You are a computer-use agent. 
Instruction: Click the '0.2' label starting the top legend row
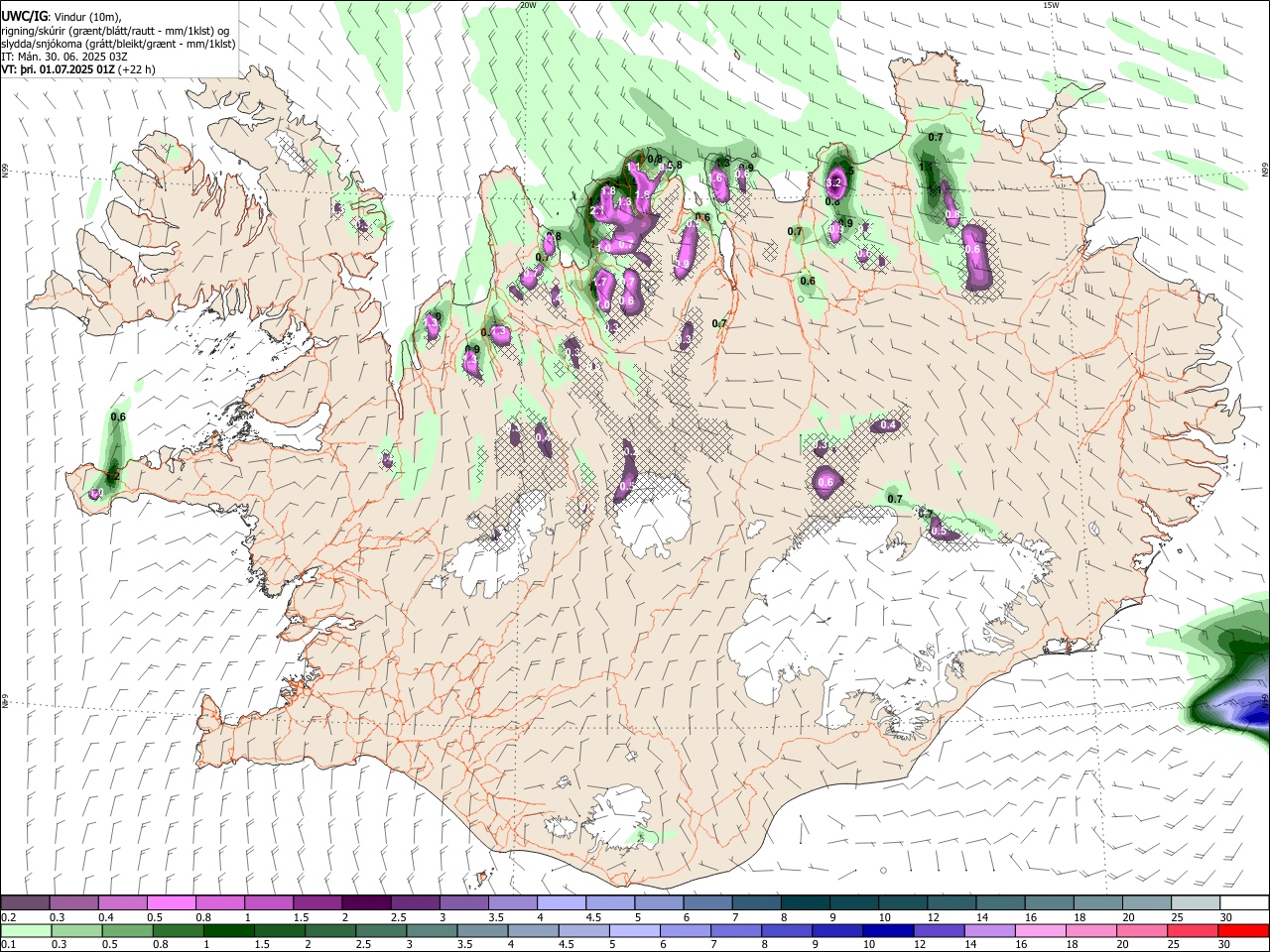(x=9, y=917)
